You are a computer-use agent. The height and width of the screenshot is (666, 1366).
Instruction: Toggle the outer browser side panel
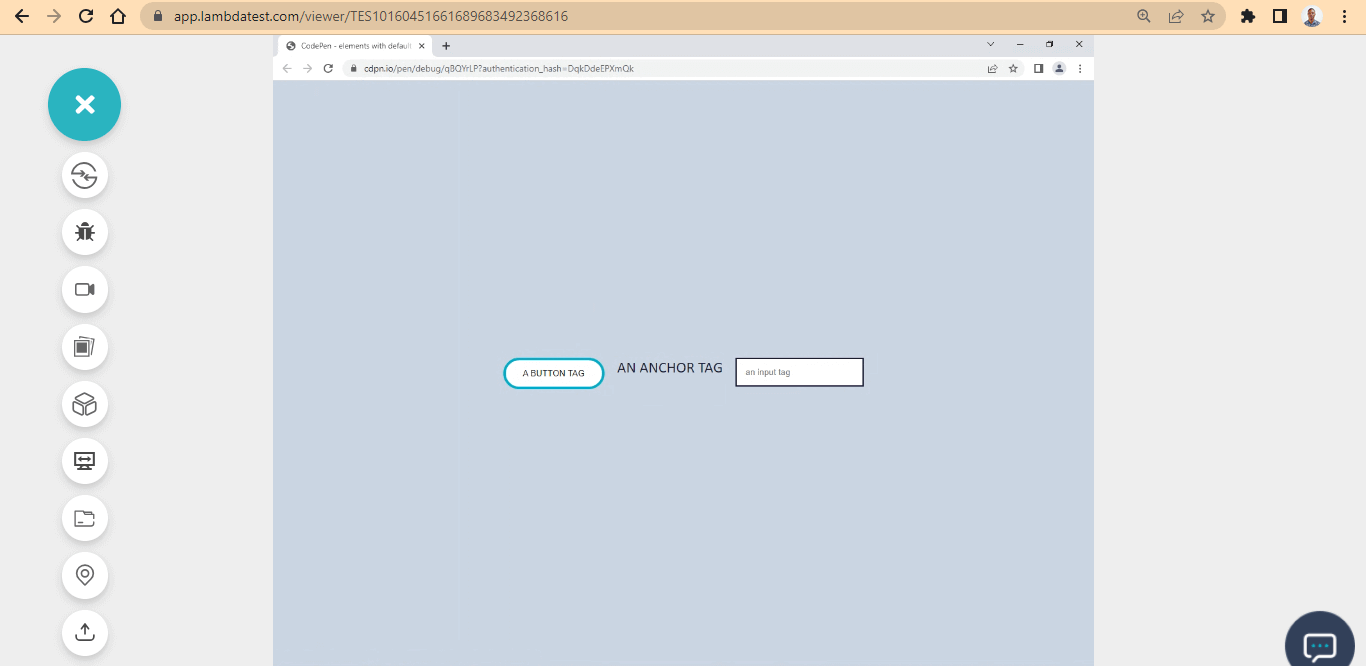click(1280, 16)
